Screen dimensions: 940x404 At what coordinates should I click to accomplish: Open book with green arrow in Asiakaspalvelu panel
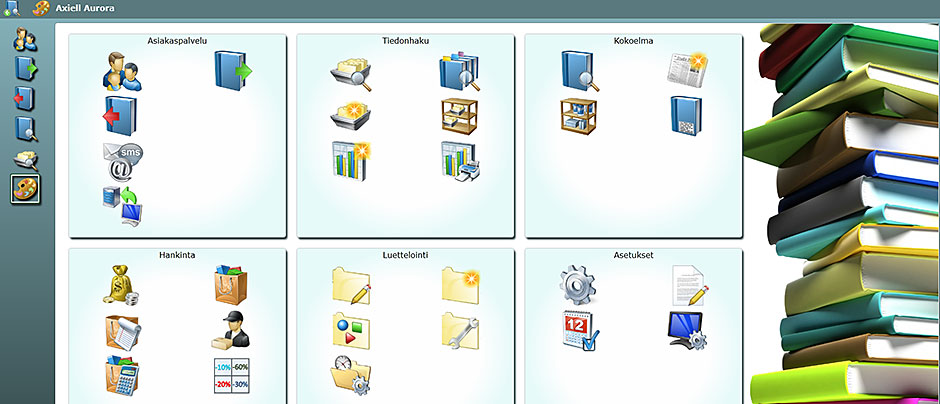pyautogui.click(x=235, y=71)
